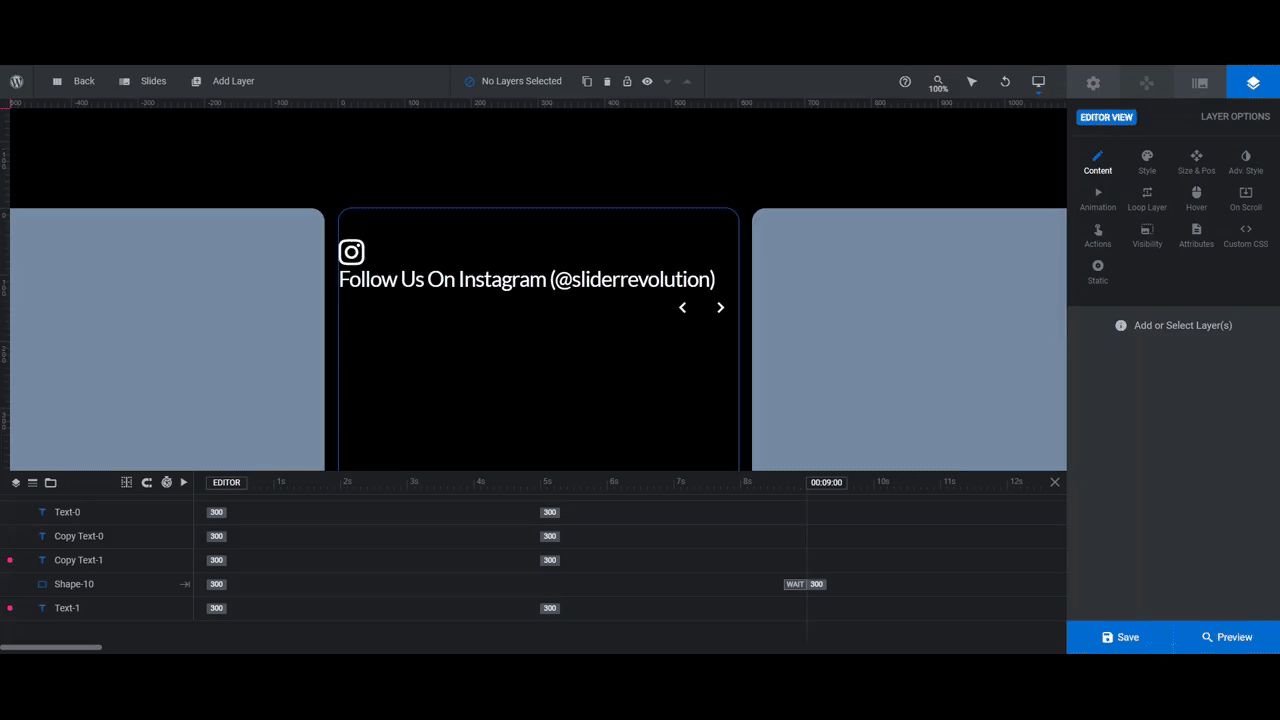Select the Text-0 layer row
This screenshot has height=720, width=1280.
coord(97,512)
